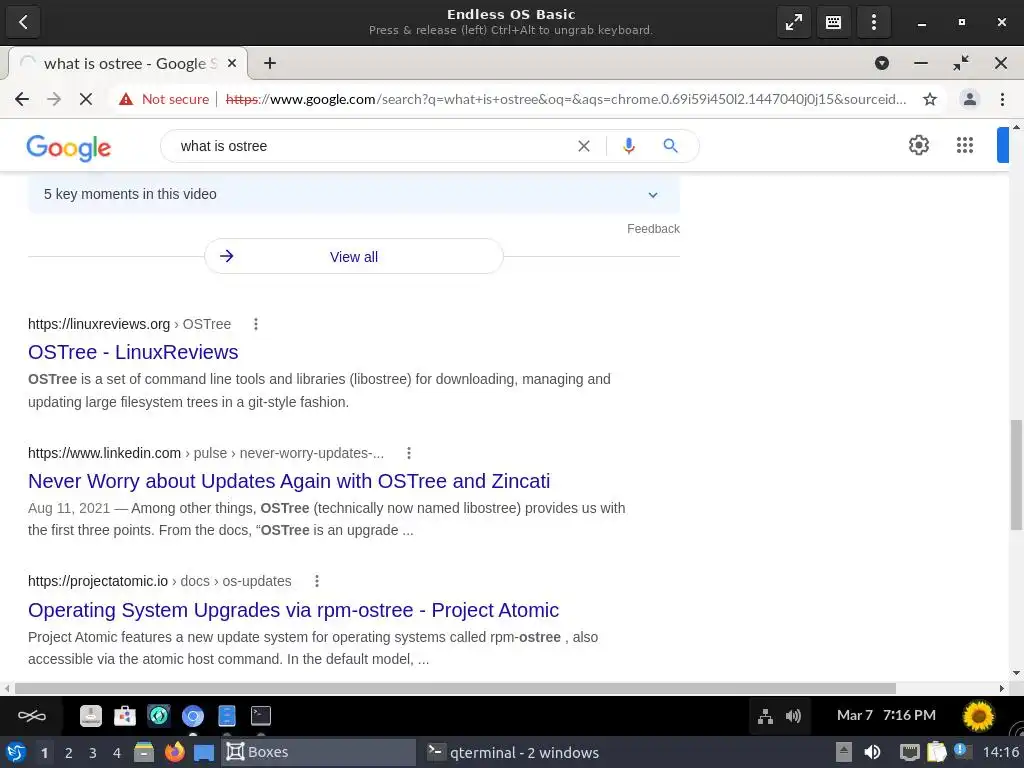Select qterminal - 2 windows taskbar entry
The height and width of the screenshot is (768, 1024).
[513, 752]
